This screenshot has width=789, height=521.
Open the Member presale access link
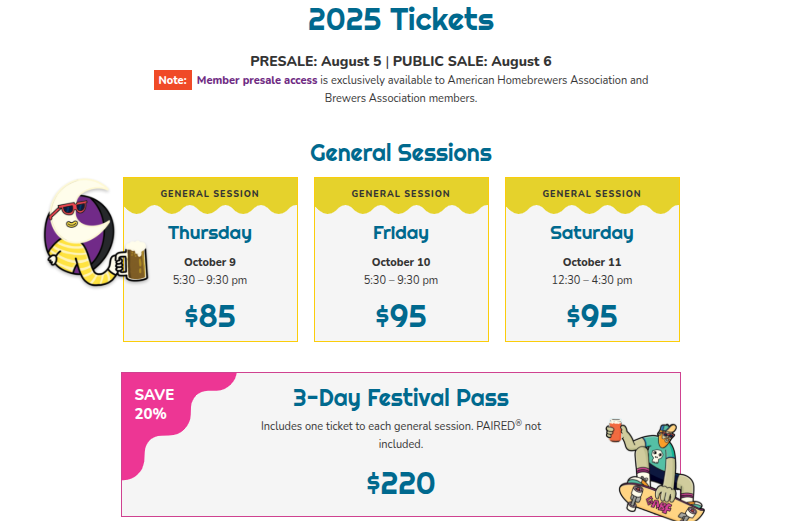257,80
